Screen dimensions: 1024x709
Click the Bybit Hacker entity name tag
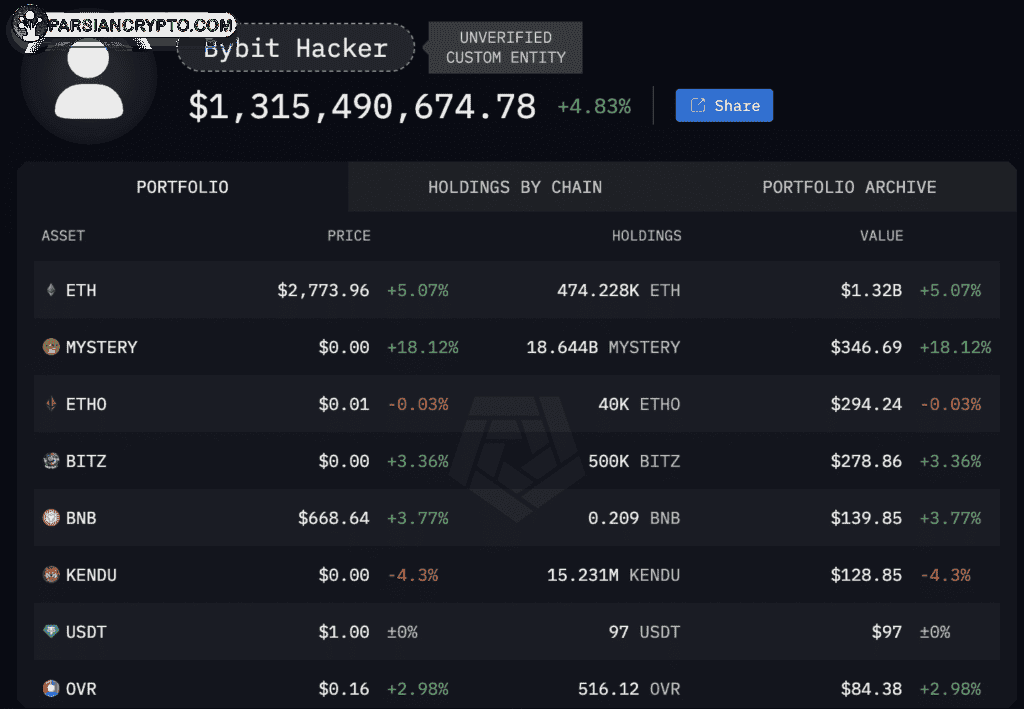coord(295,48)
